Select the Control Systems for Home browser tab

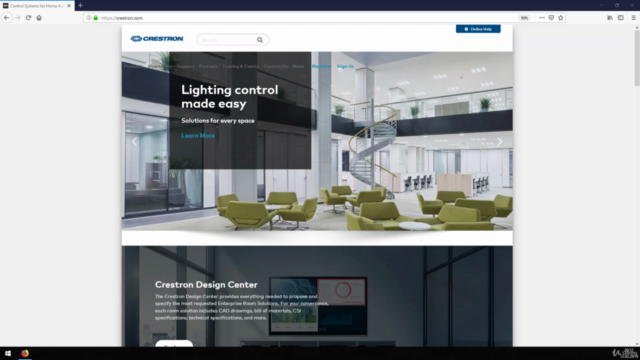click(x=37, y=6)
